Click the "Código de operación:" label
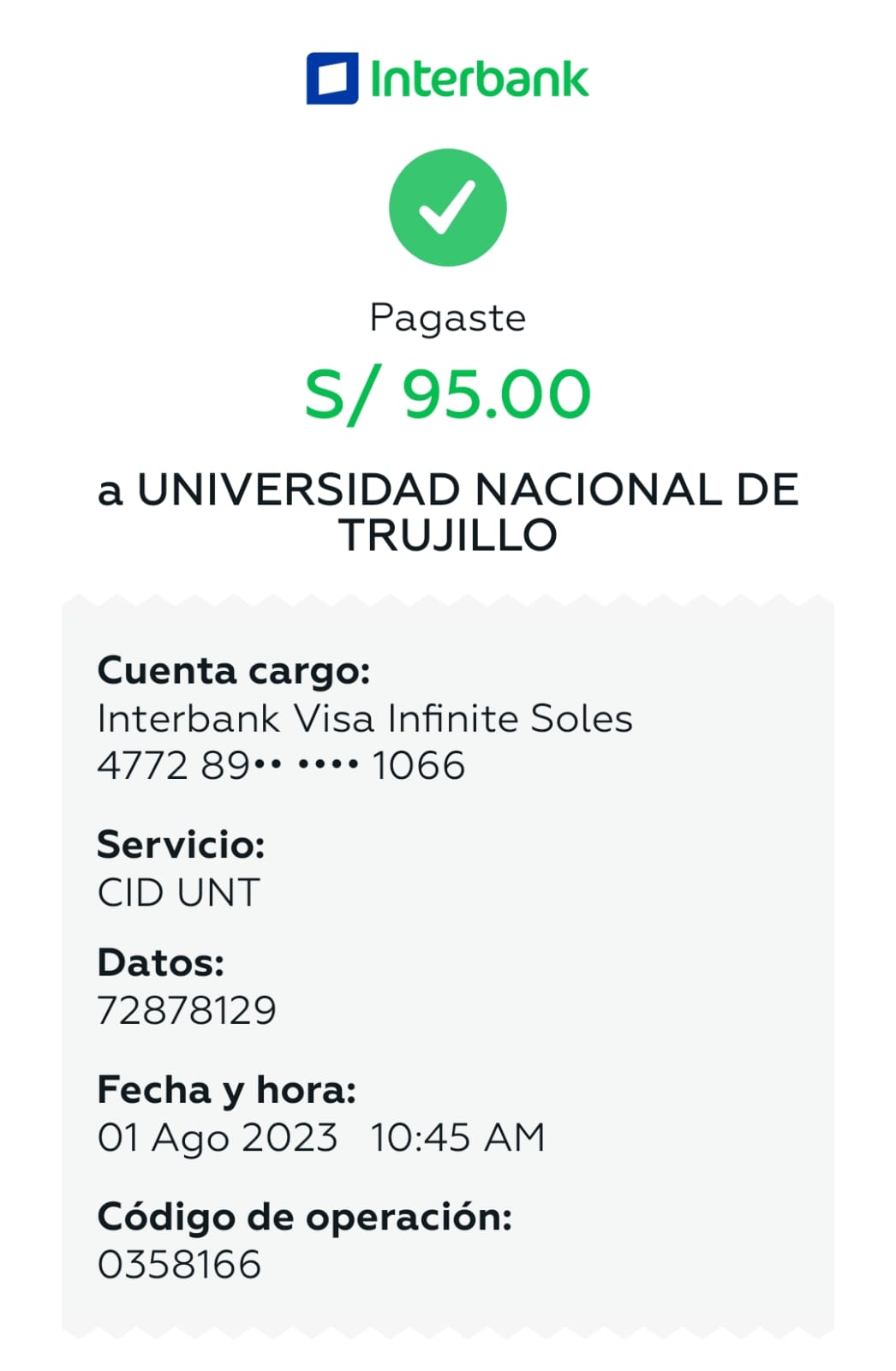This screenshot has width=896, height=1371. click(304, 1217)
